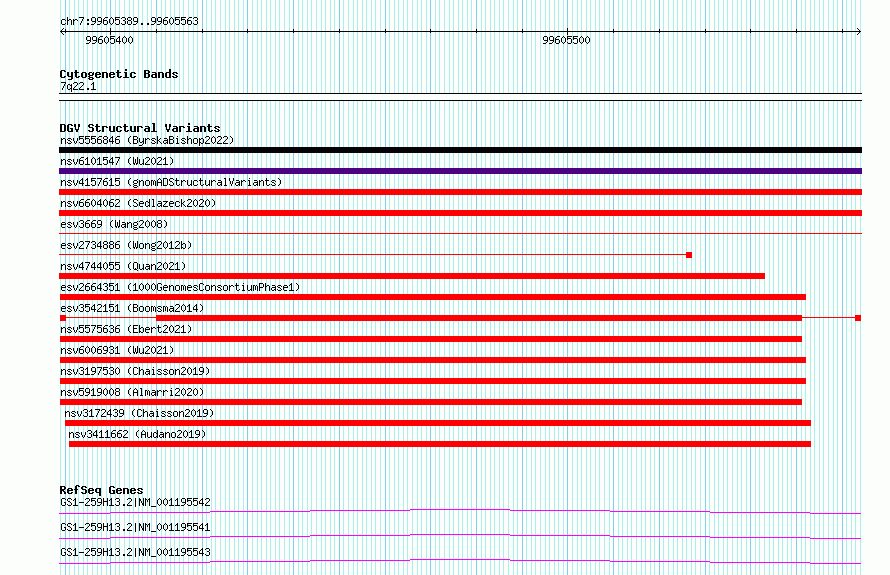This screenshot has height=575, width=890.
Task: Select the red bar under nsv3172439
Action: point(438,423)
